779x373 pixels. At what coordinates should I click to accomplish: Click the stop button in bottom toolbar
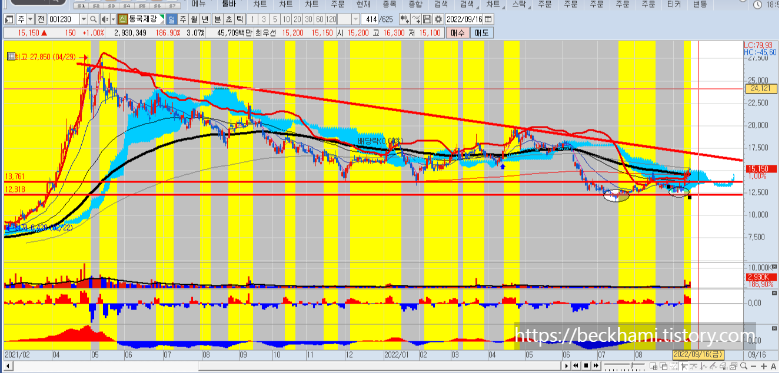pos(586,366)
